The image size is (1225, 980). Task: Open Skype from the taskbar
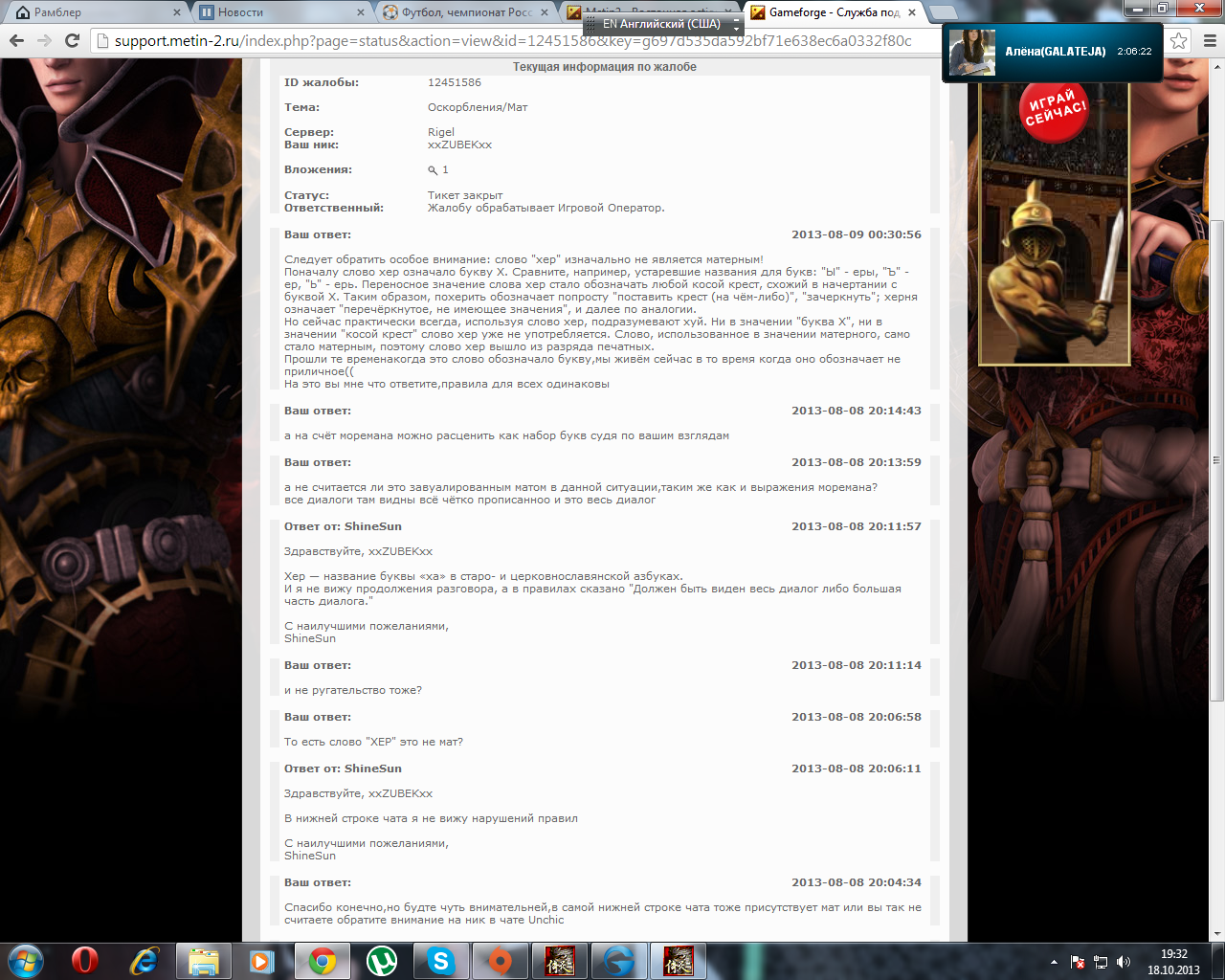pyautogui.click(x=440, y=961)
